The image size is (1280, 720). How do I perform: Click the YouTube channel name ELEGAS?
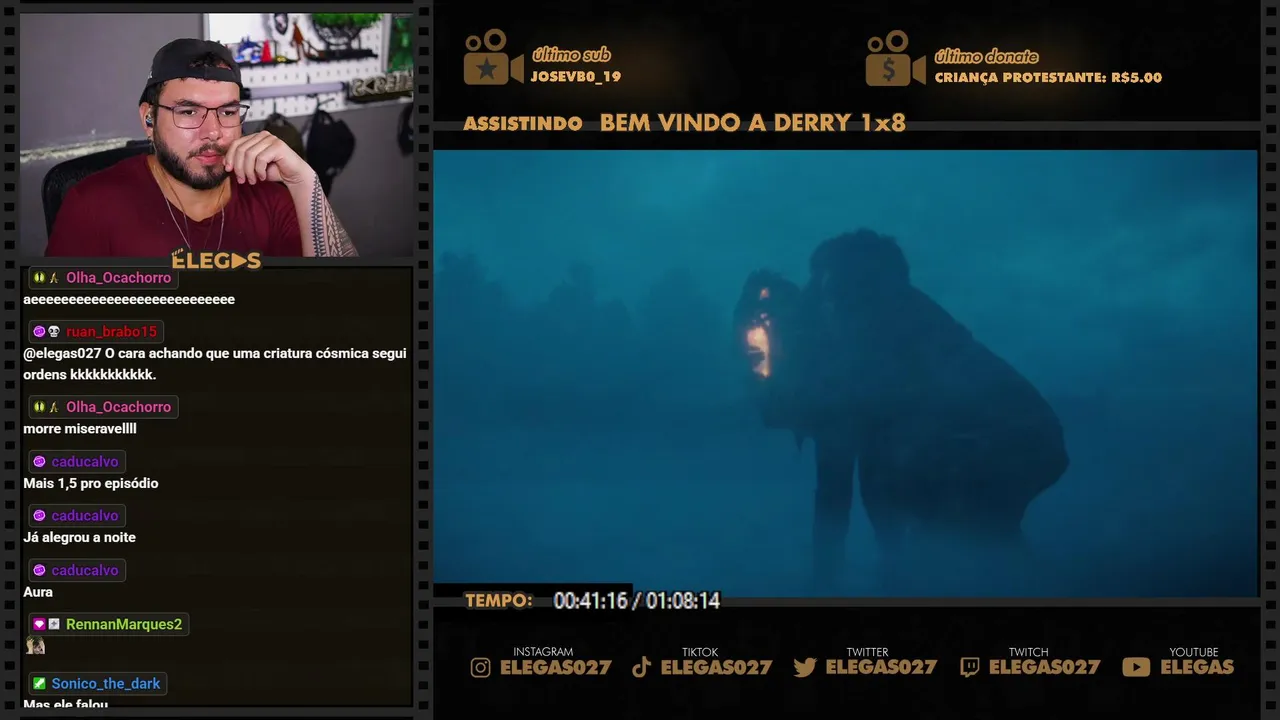pos(1197,668)
